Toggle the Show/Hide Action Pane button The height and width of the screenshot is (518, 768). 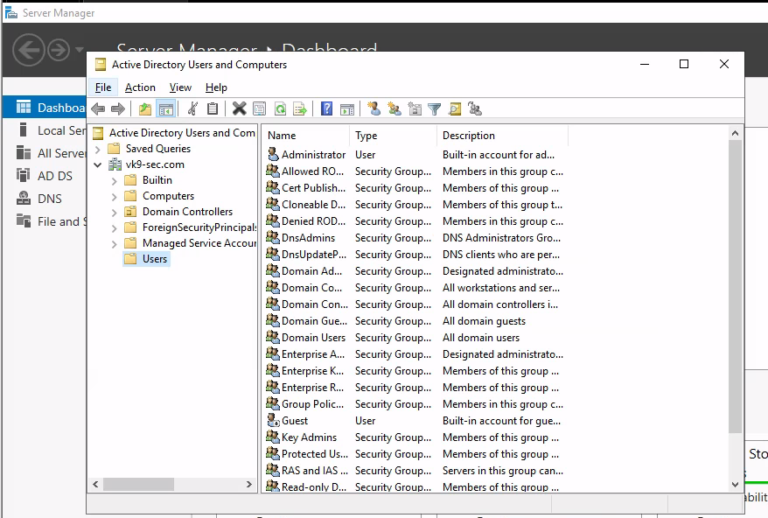[347, 109]
